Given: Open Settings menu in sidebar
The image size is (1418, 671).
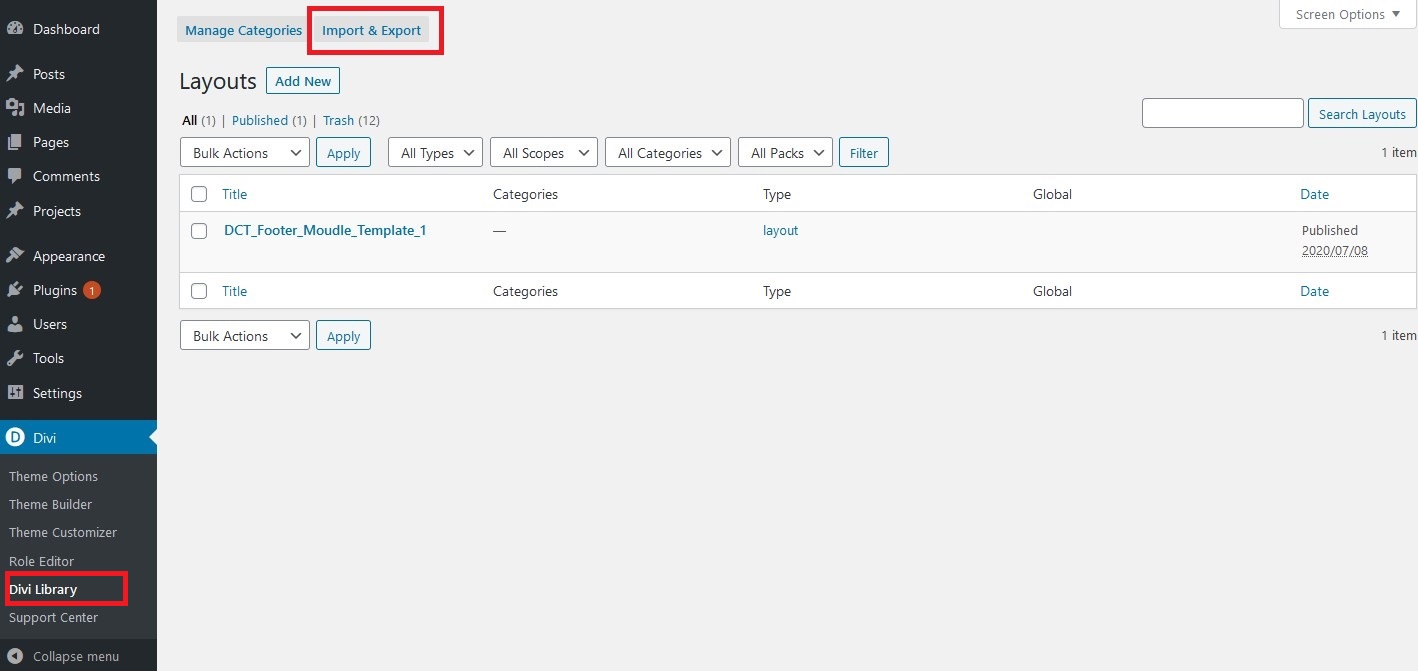Looking at the screenshot, I should click(x=57, y=393).
